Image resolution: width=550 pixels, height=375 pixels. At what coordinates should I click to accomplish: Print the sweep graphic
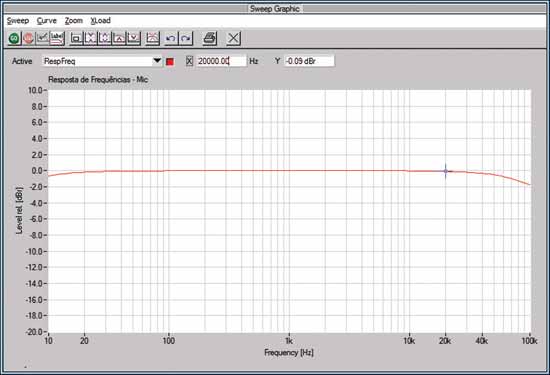tap(210, 38)
